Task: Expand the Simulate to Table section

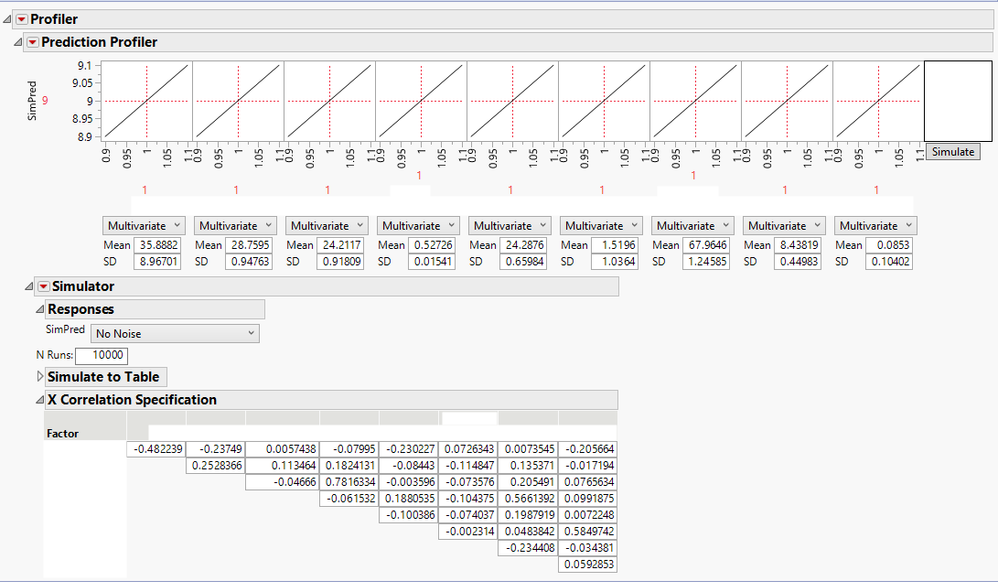Action: (40, 376)
